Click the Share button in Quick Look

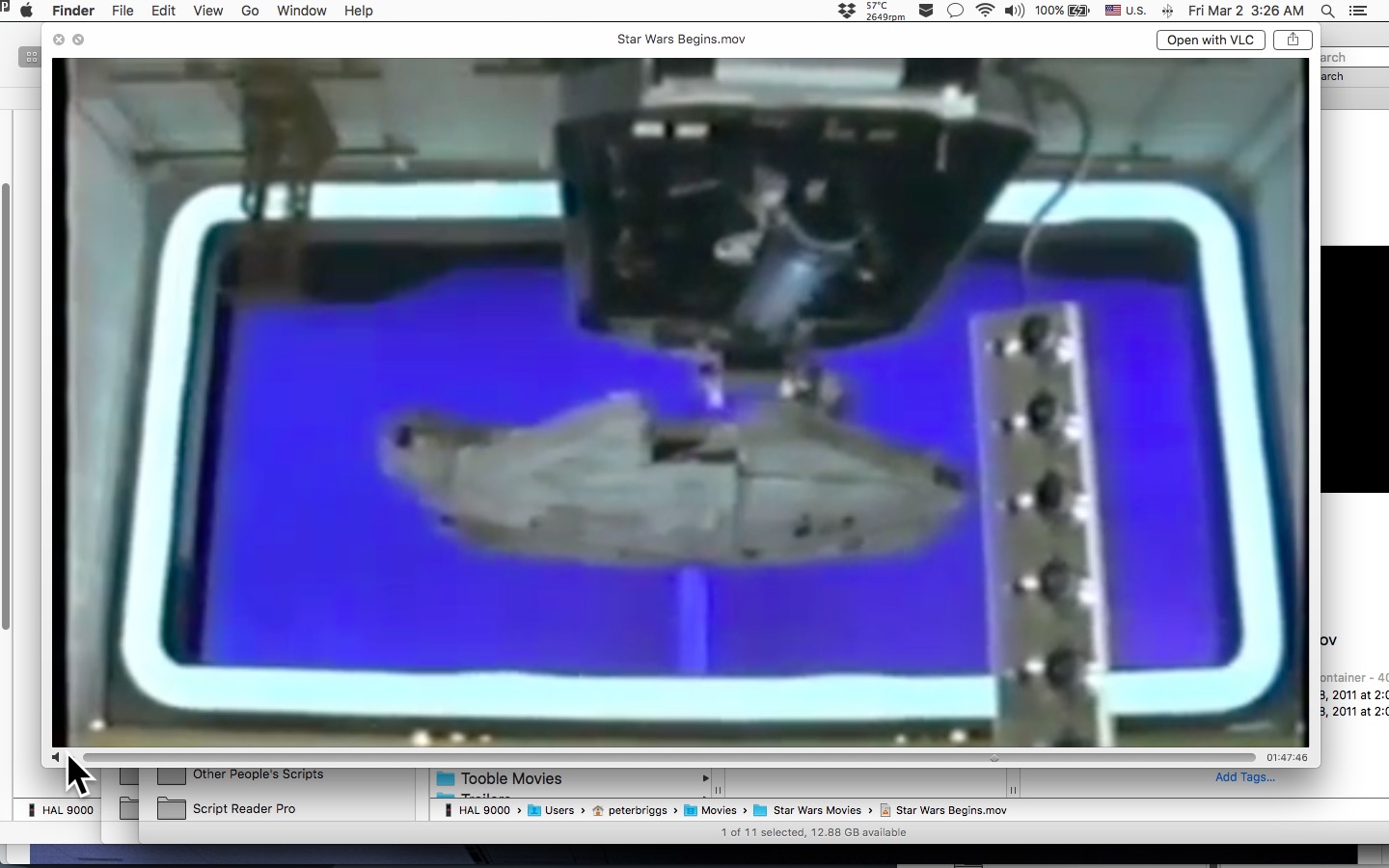tap(1293, 40)
